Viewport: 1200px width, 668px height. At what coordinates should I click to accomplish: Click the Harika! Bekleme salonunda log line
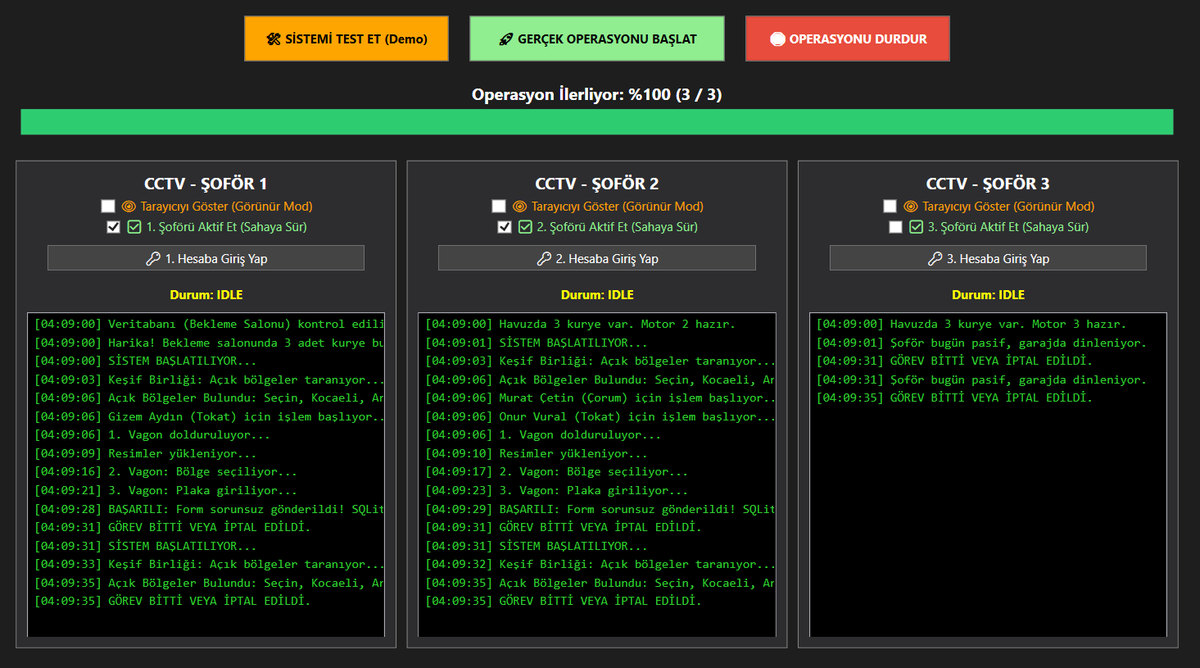(x=209, y=342)
